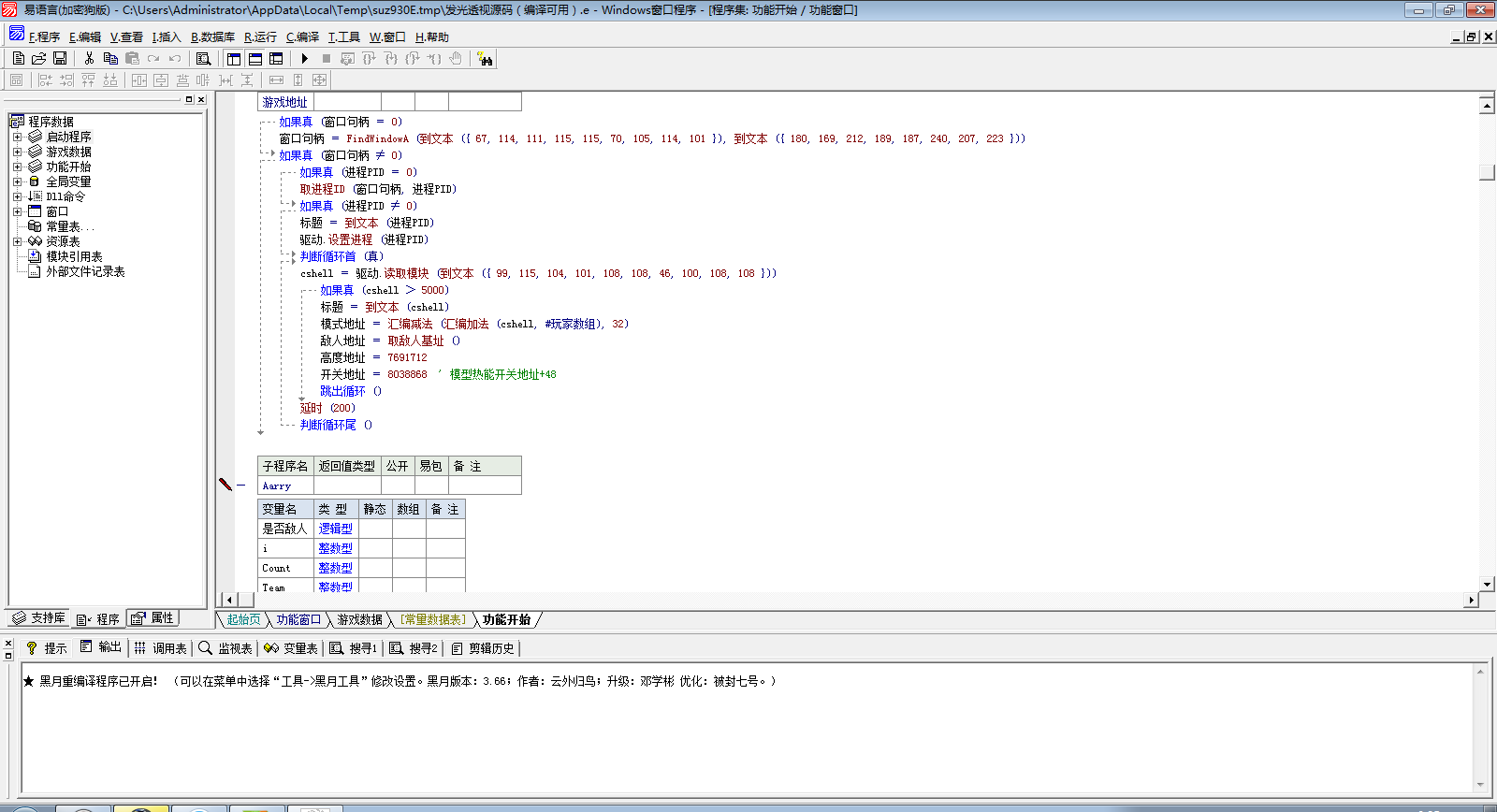Expand the 全局变量 tree node
The image size is (1497, 812).
[x=17, y=181]
